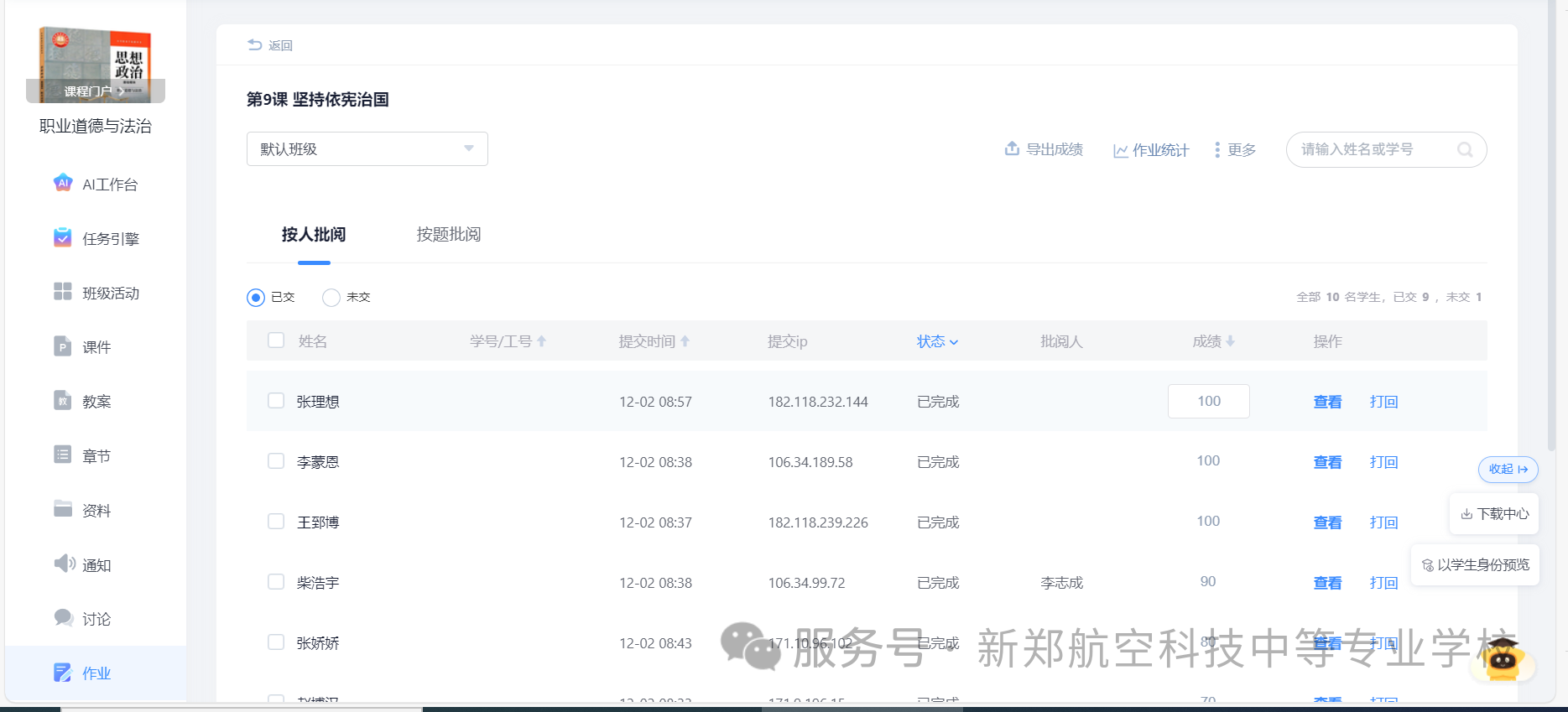Screen dimensions: 1568x712
Task: Open the 默认班级 class dropdown
Action: (367, 148)
